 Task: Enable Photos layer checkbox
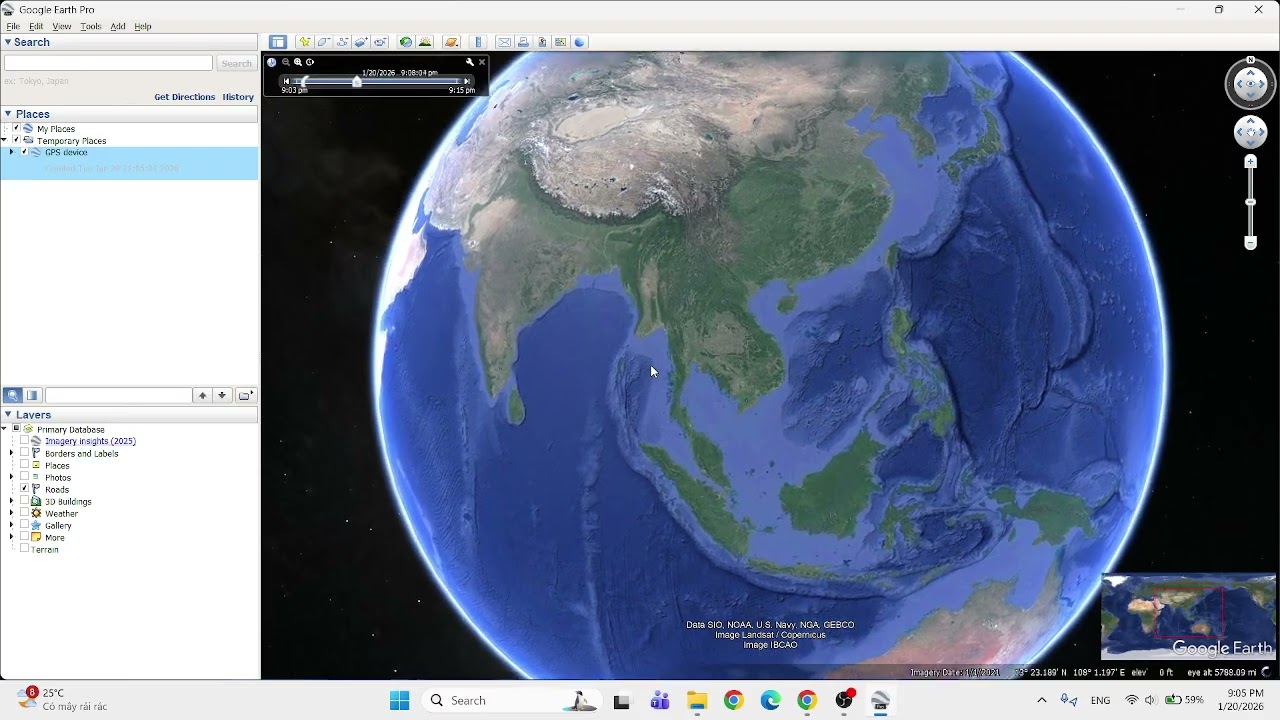(x=24, y=477)
